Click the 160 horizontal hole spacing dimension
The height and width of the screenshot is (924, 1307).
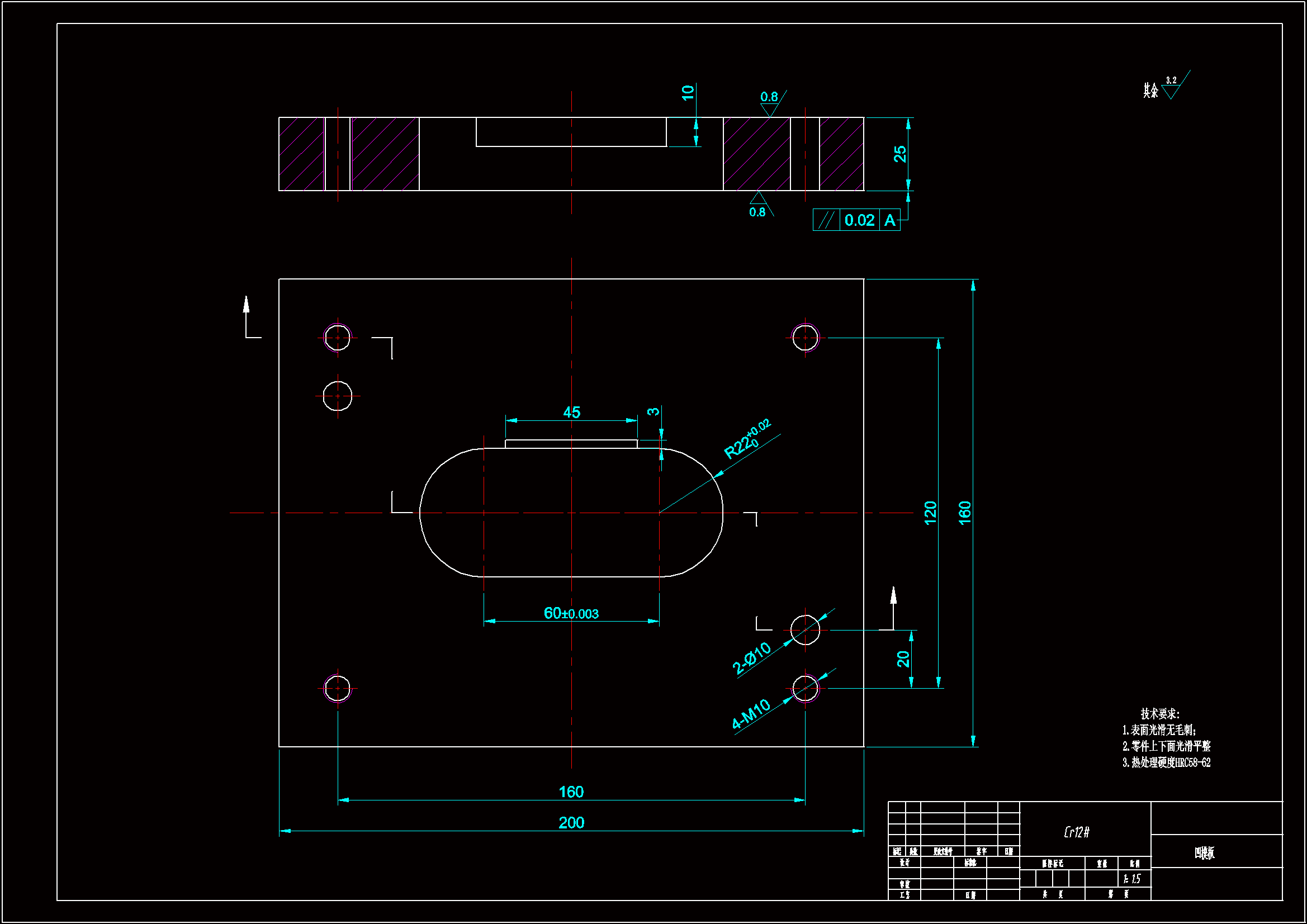(x=571, y=792)
